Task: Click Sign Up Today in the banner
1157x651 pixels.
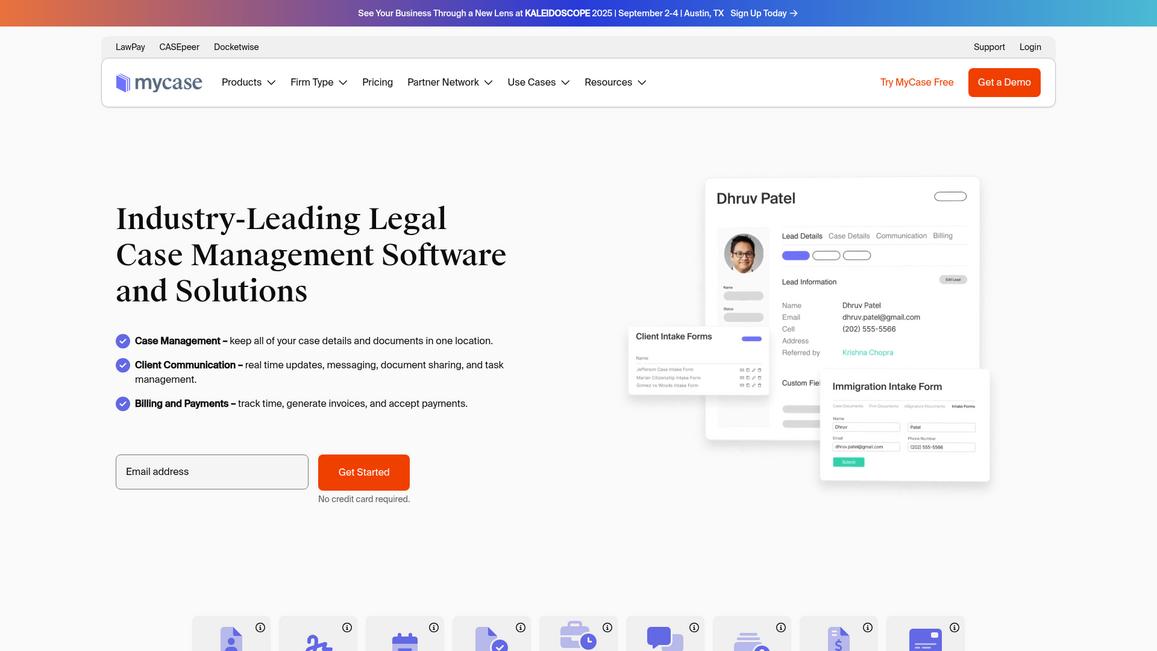Action: (759, 13)
